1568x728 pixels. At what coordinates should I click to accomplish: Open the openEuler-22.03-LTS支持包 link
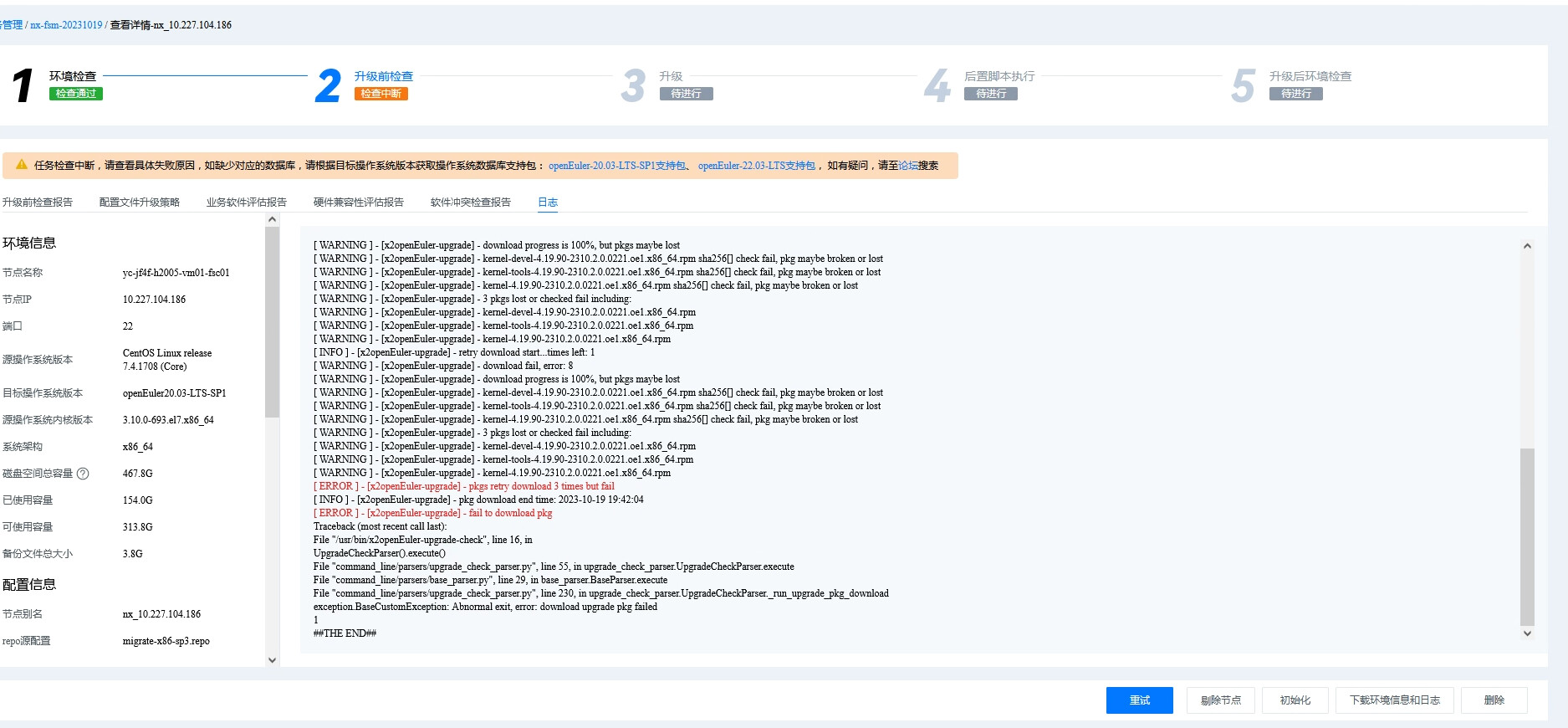[756, 166]
